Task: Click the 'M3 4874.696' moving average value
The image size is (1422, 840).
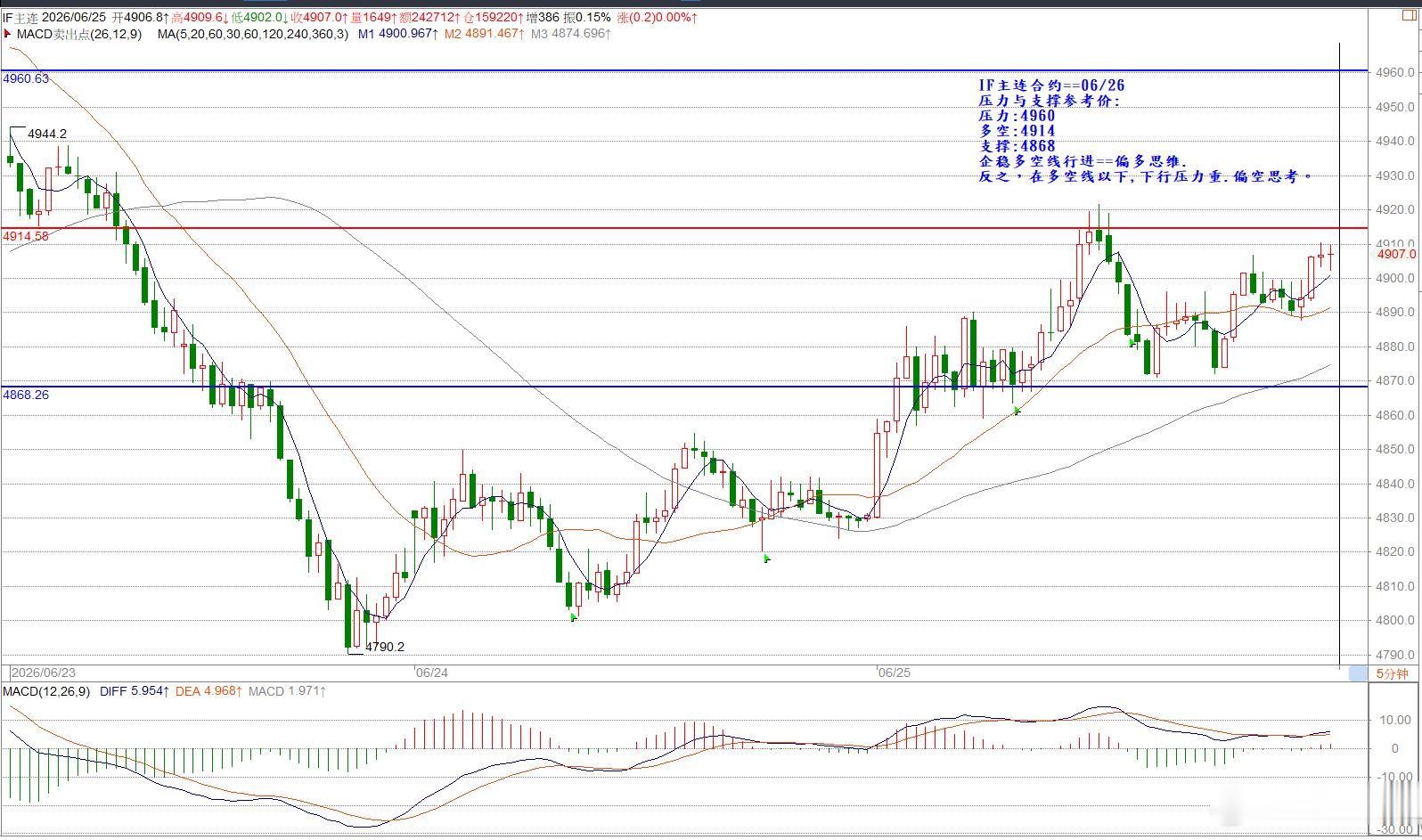Action: 571,34
